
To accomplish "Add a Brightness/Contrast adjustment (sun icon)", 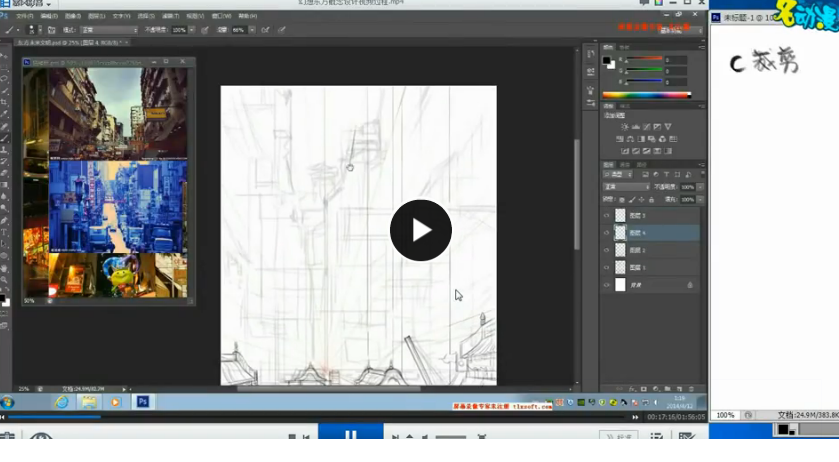I will tap(624, 127).
